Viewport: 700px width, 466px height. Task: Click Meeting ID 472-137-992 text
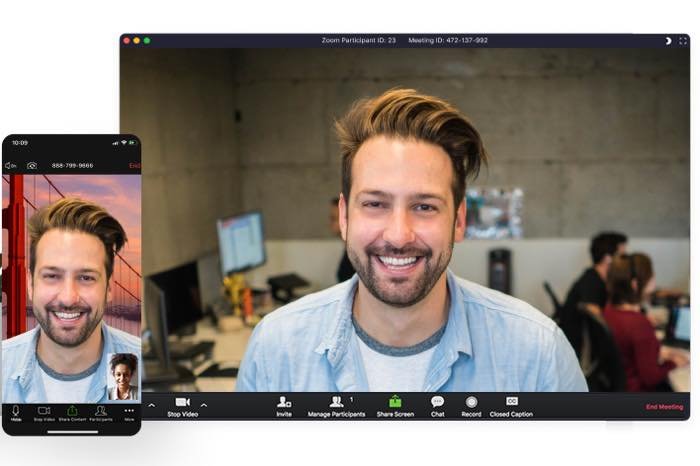448,40
